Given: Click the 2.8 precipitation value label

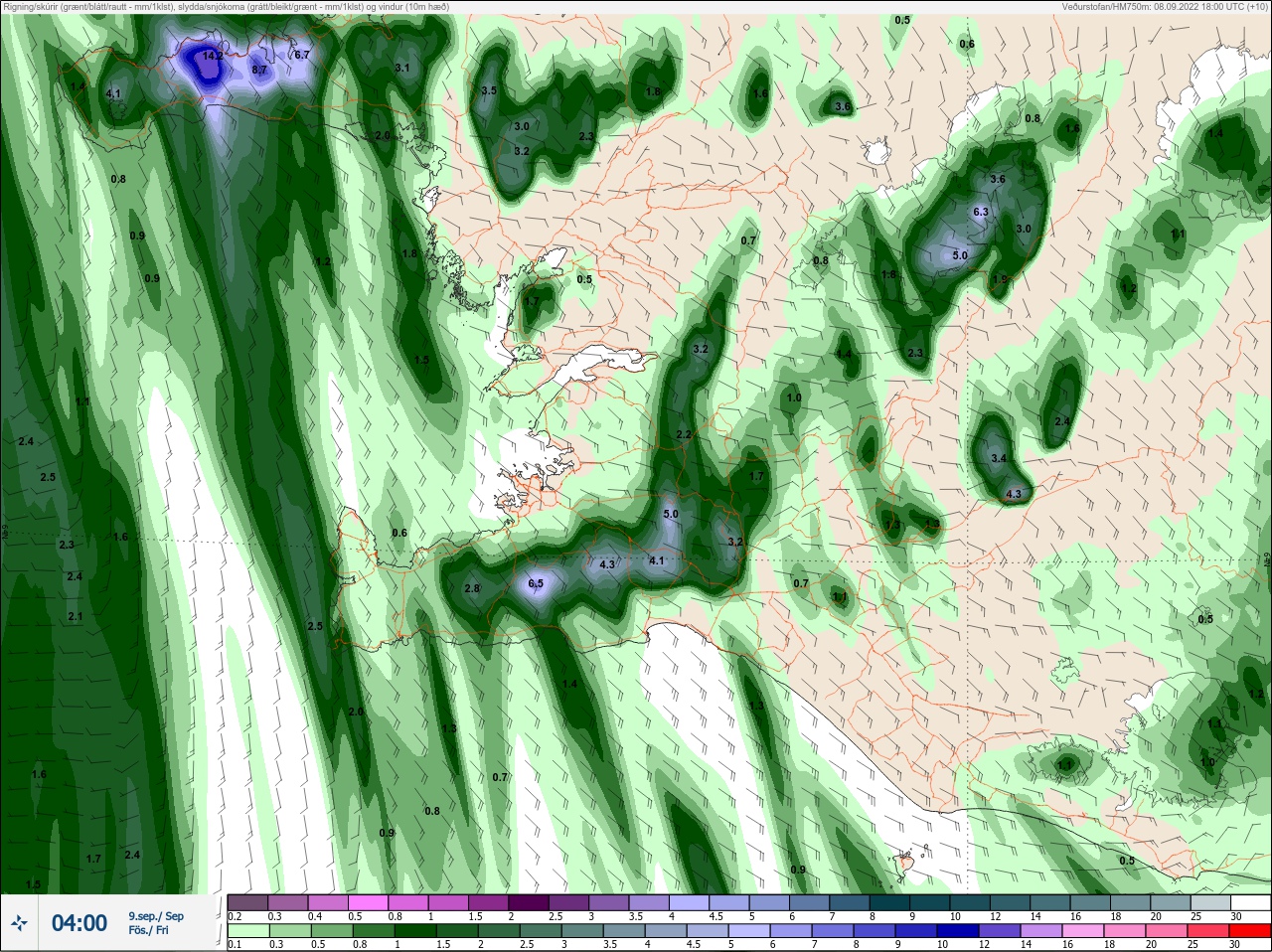Looking at the screenshot, I should tap(472, 588).
